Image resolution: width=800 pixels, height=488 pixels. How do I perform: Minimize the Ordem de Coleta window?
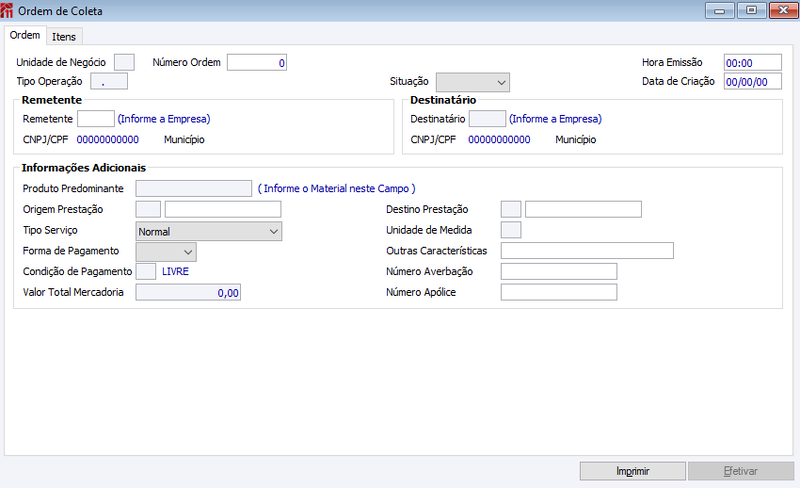[x=720, y=11]
